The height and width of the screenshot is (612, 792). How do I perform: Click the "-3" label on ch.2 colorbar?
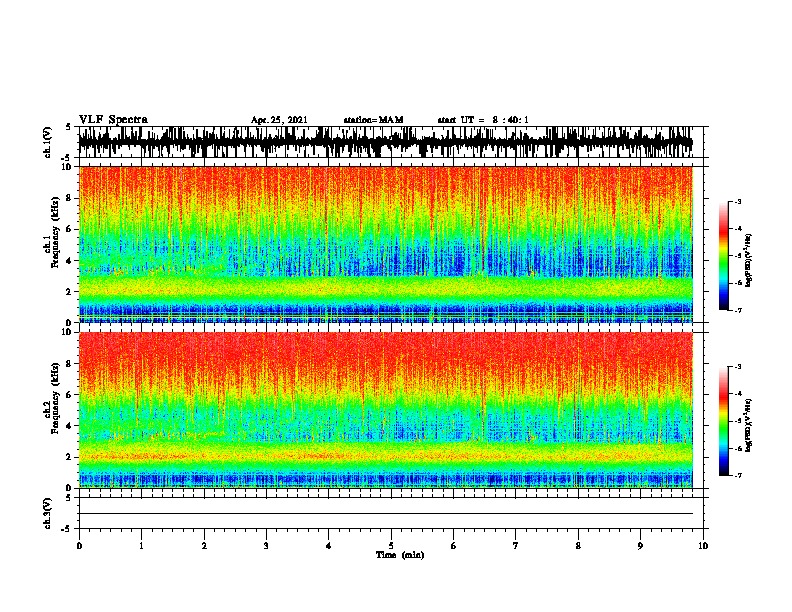pyautogui.click(x=738, y=367)
